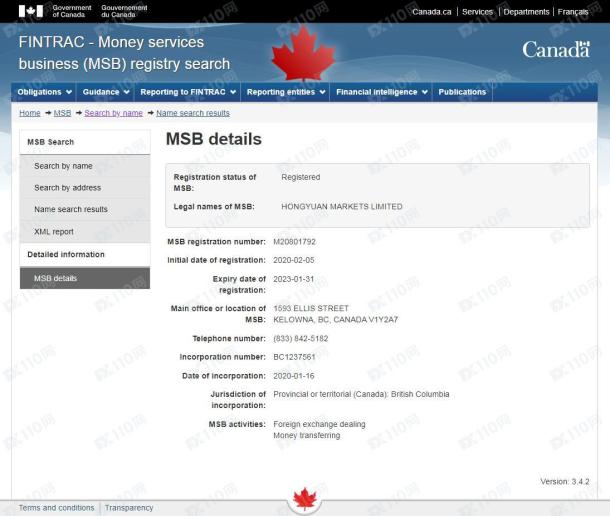Screen dimensions: 610x516
Task: Click Foreign exchange dealing activity
Action: click(x=319, y=424)
